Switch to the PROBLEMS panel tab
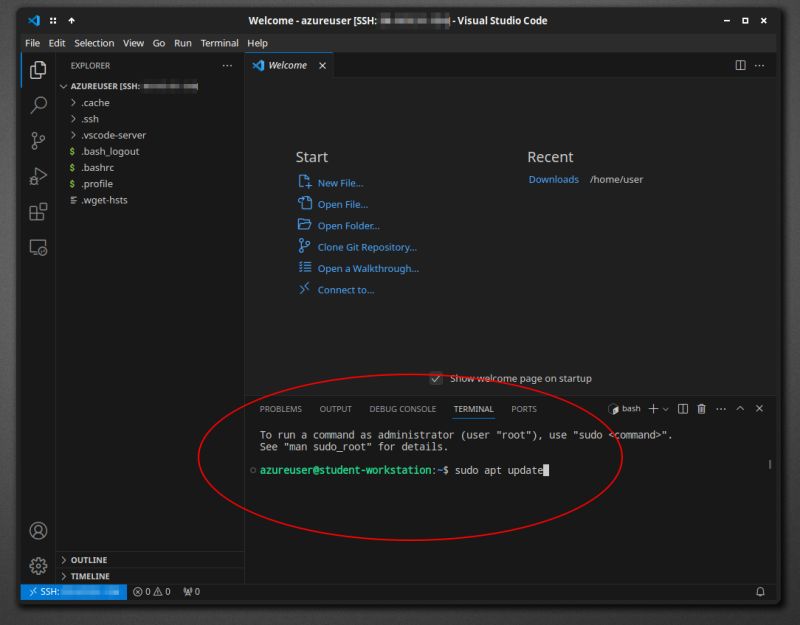Image resolution: width=800 pixels, height=625 pixels. (x=280, y=409)
